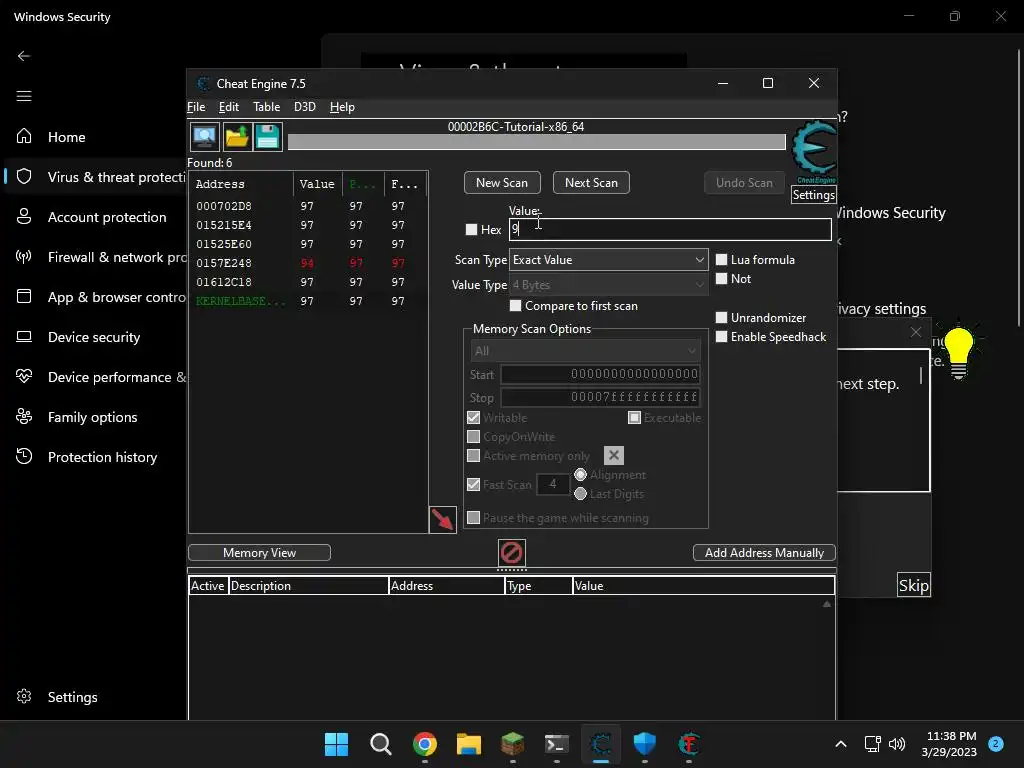The image size is (1024, 768).
Task: Select address 0157E248 row
Action: click(x=308, y=263)
